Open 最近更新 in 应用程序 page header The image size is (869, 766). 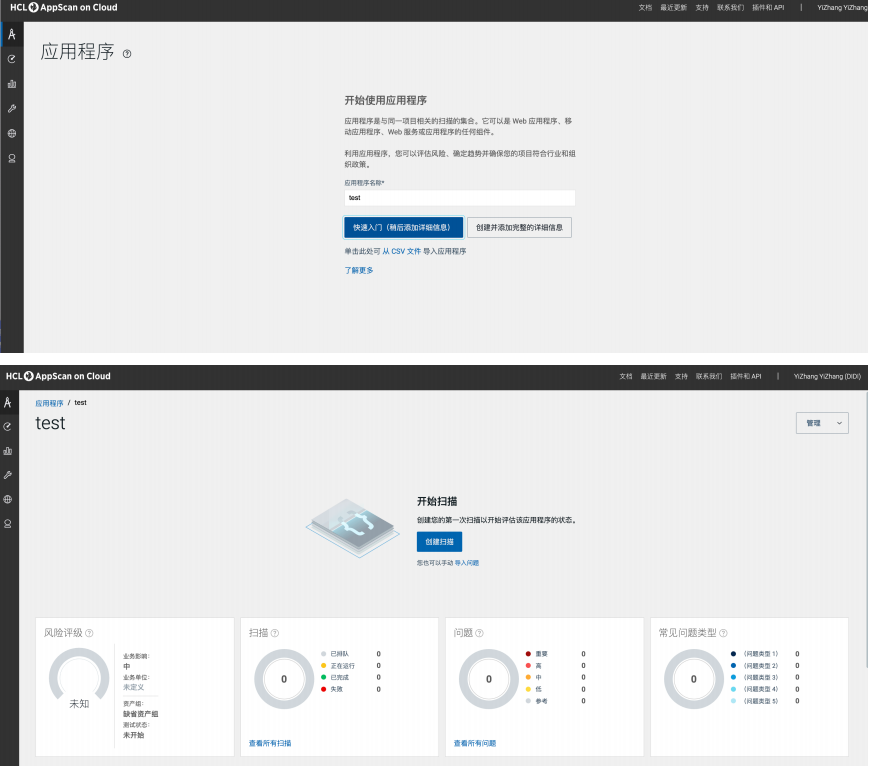tap(673, 8)
